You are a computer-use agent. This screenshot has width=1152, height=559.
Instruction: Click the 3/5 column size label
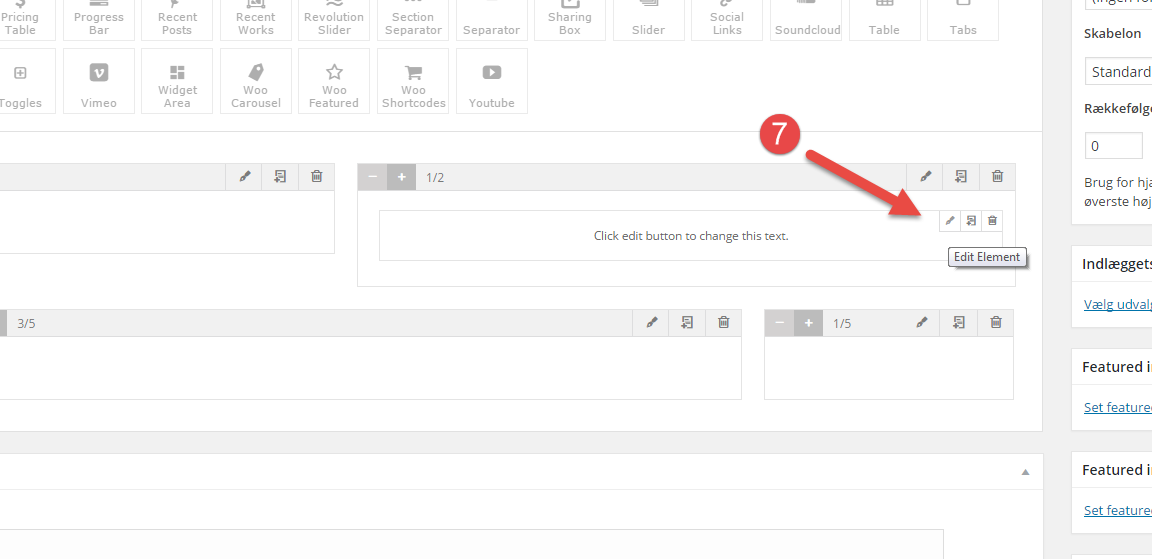pyautogui.click(x=26, y=323)
